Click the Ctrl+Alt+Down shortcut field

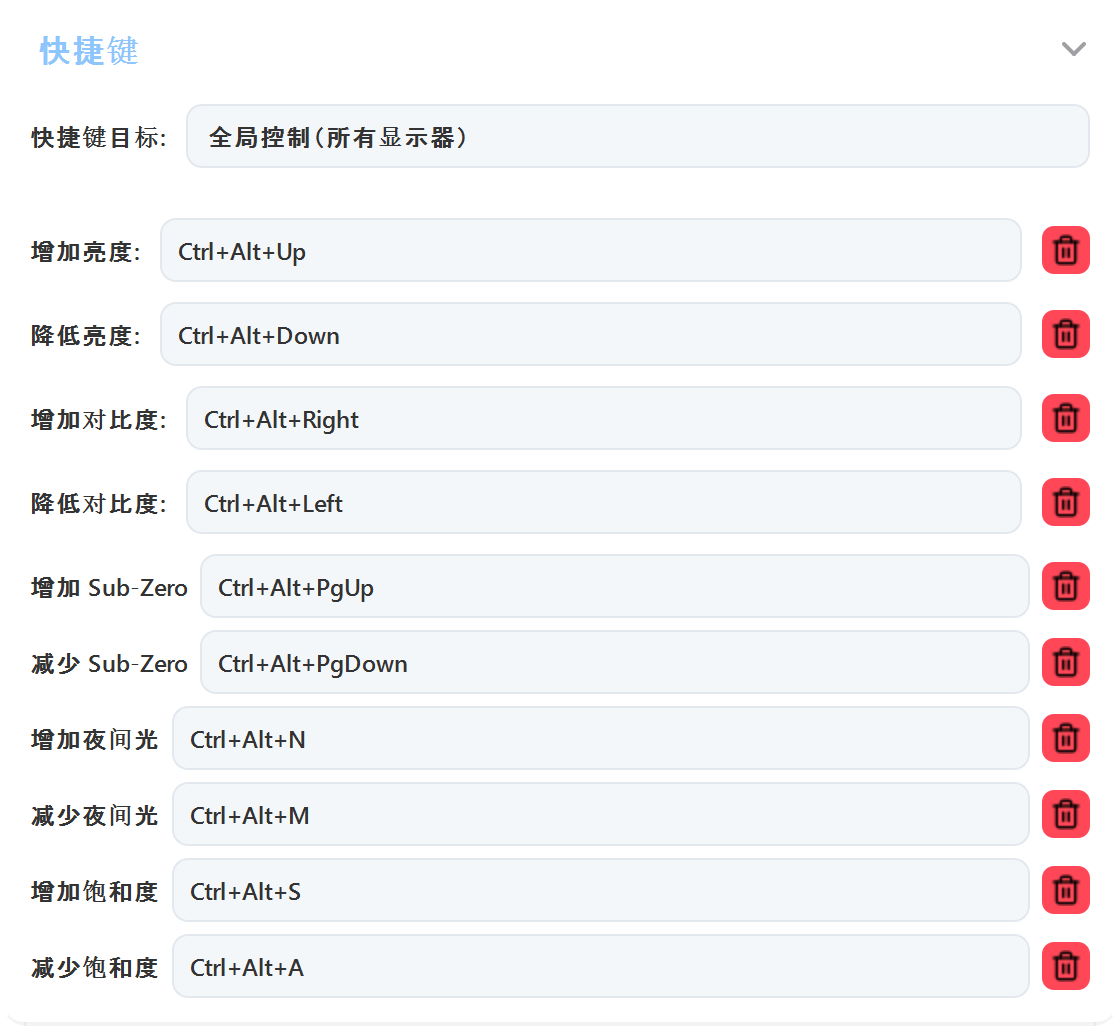point(591,334)
